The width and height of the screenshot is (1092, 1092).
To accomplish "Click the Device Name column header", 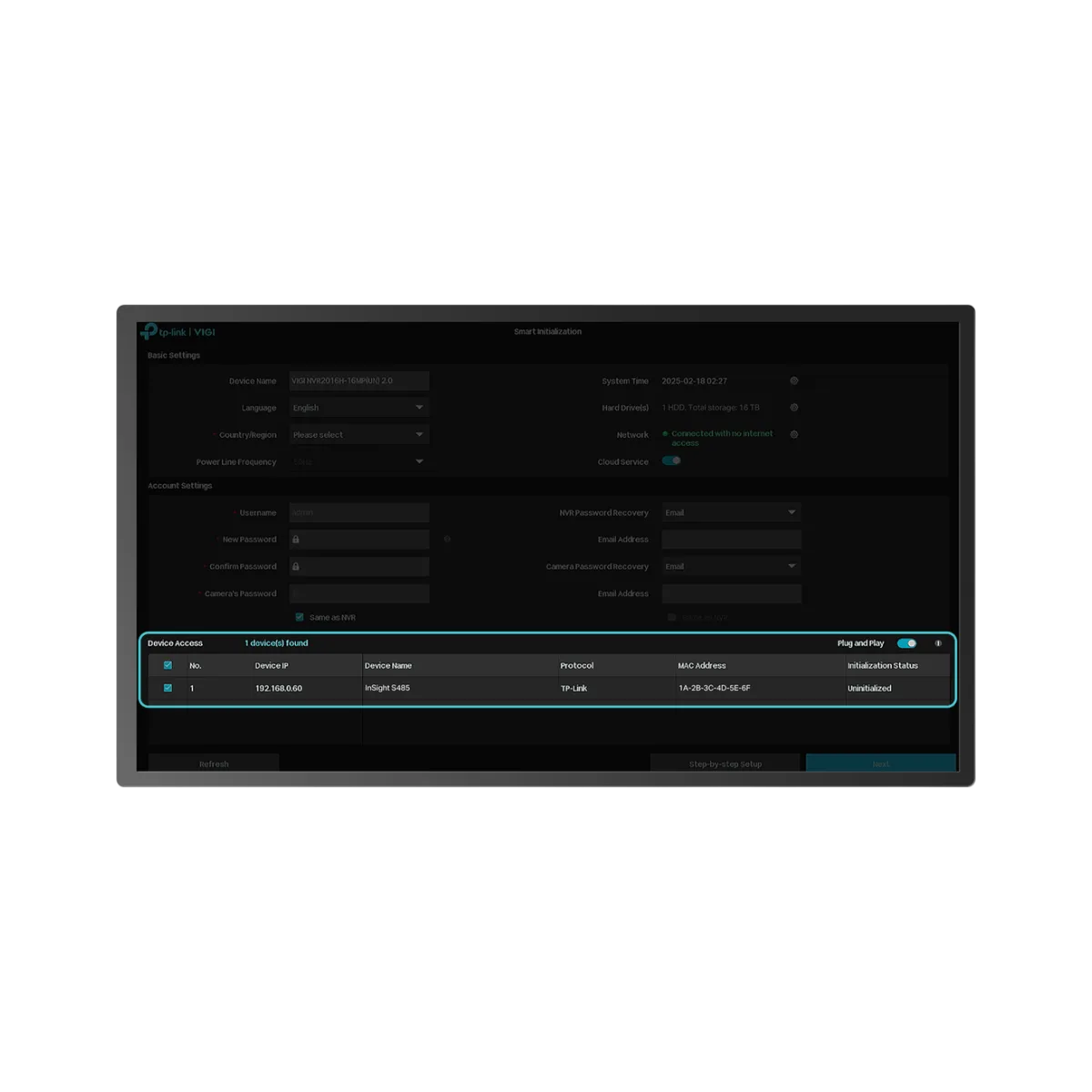I will tap(388, 665).
